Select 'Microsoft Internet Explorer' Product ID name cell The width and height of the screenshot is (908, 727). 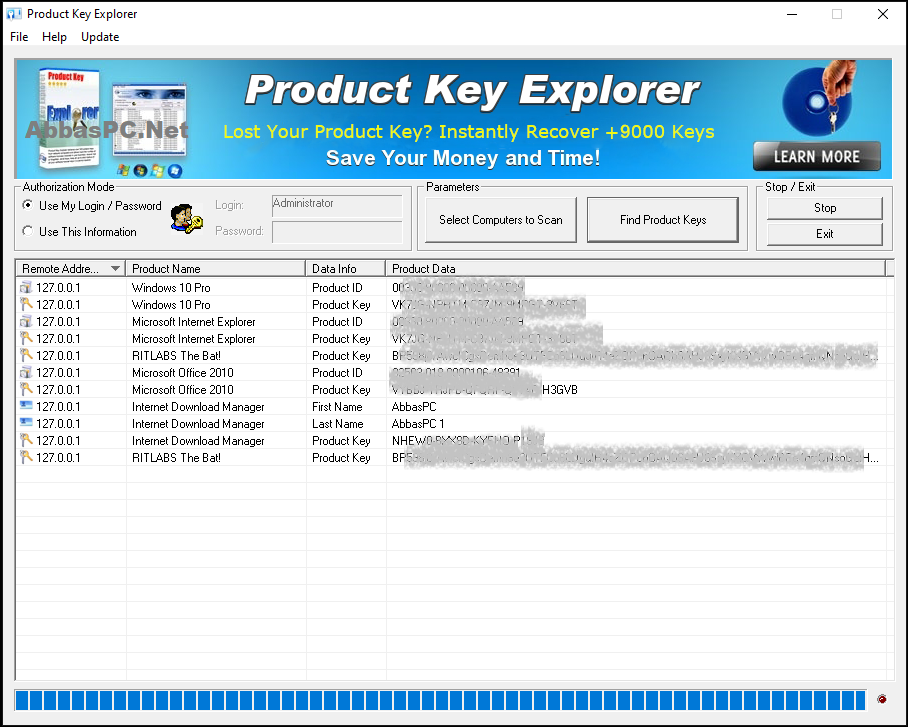[x=193, y=322]
